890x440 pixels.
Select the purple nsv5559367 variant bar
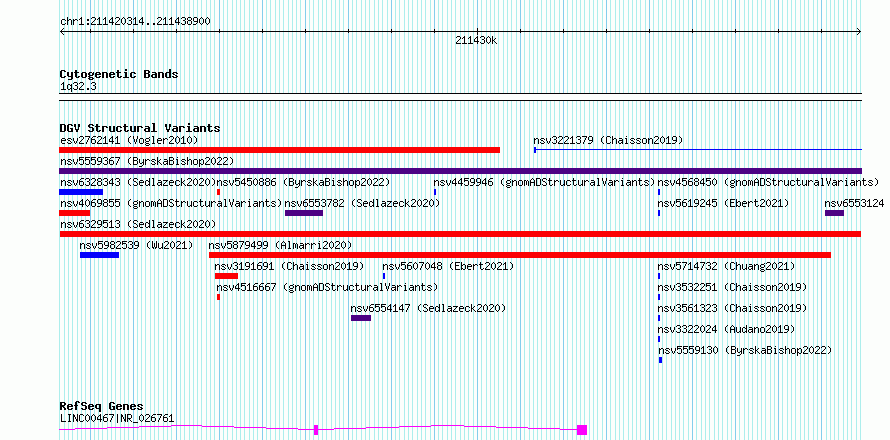pyautogui.click(x=461, y=171)
